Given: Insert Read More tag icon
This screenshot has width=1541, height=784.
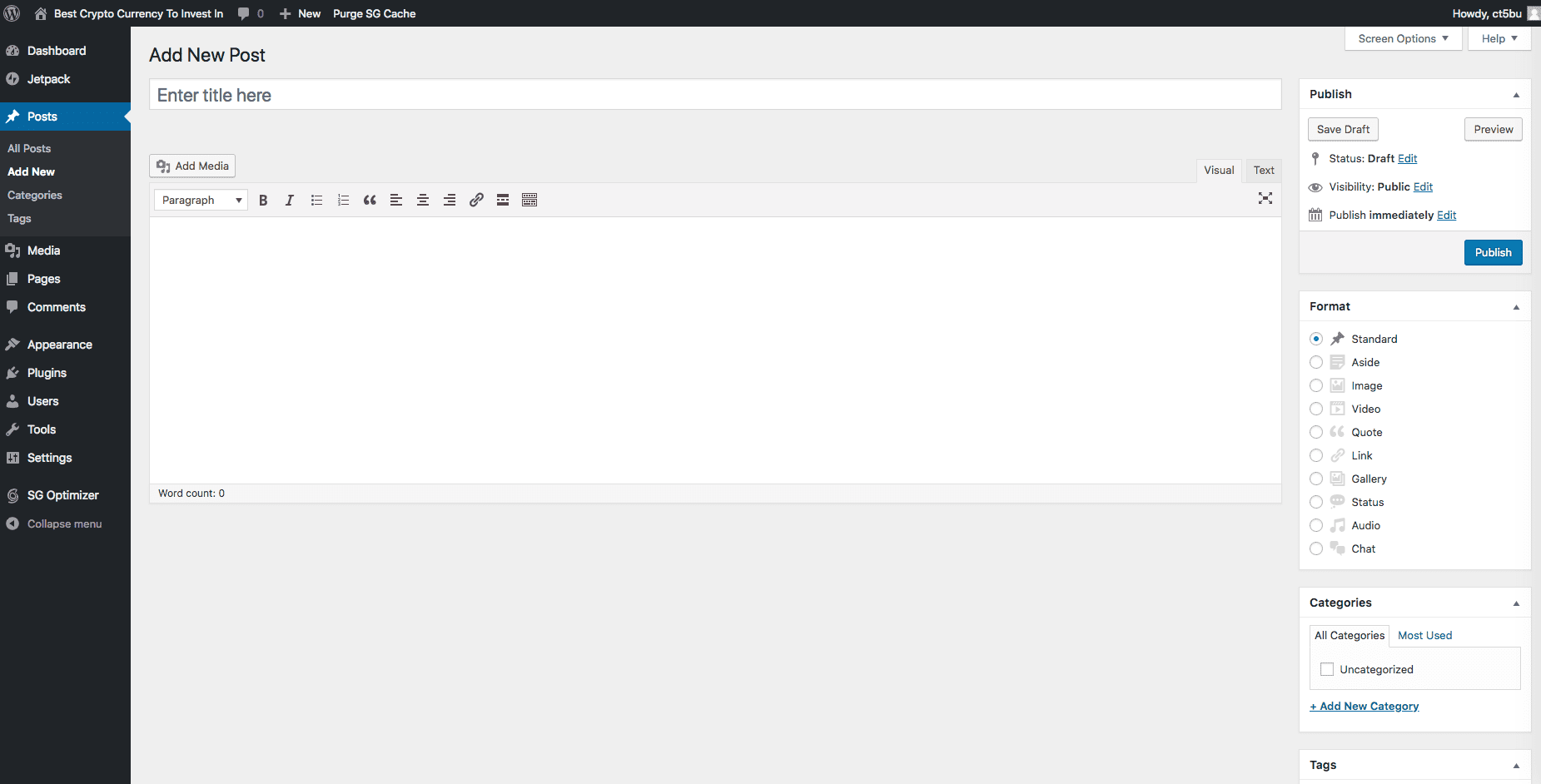Looking at the screenshot, I should 503,200.
